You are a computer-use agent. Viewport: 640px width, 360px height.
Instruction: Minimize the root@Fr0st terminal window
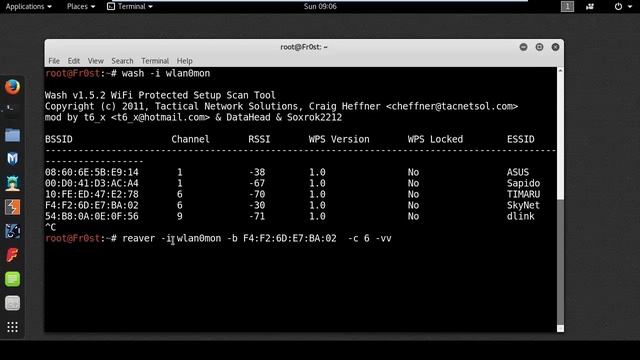tap(523, 47)
